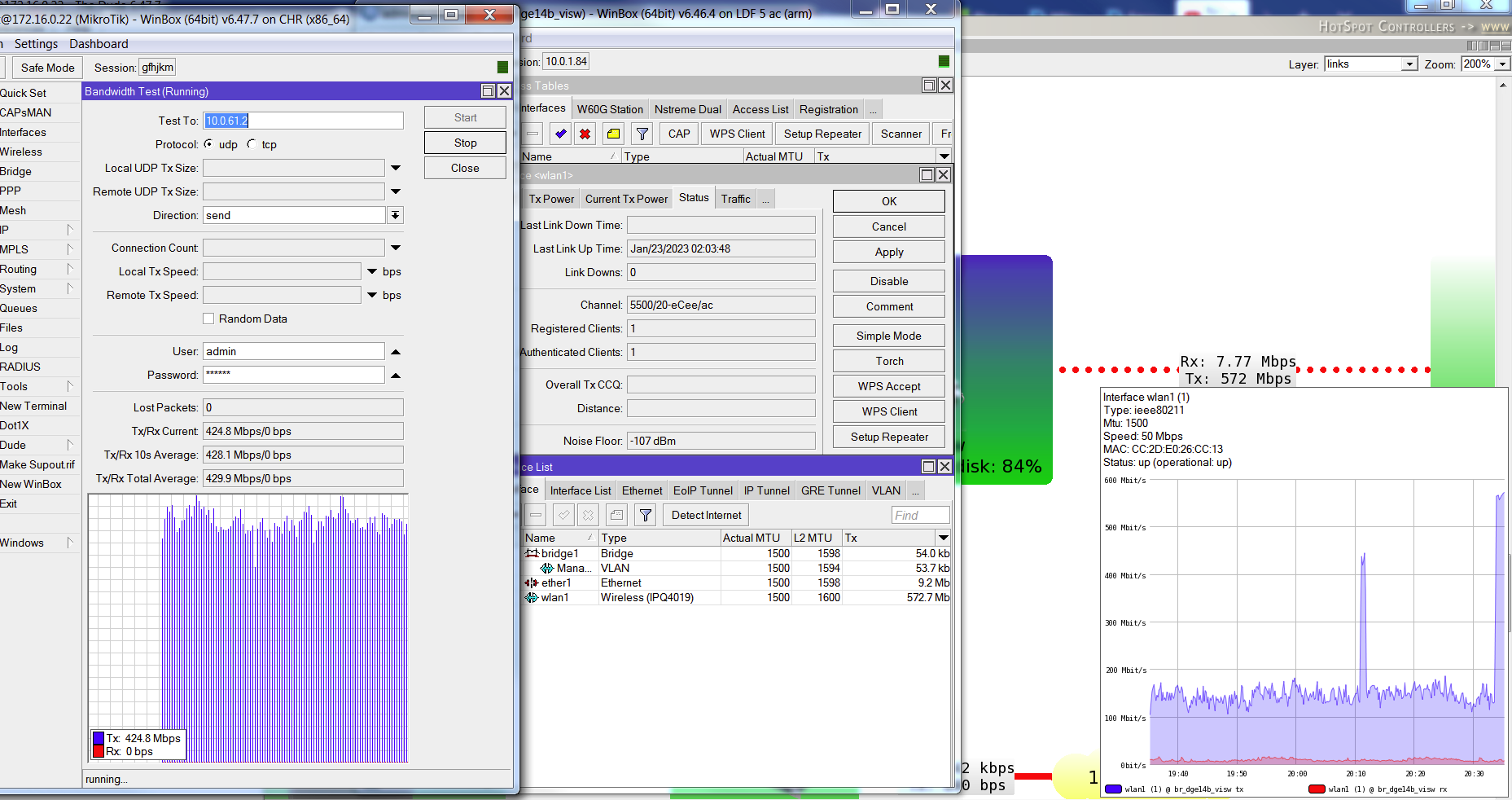This screenshot has height=800, width=1512.
Task: Open the Layer dropdown showing links
Action: click(x=1409, y=64)
